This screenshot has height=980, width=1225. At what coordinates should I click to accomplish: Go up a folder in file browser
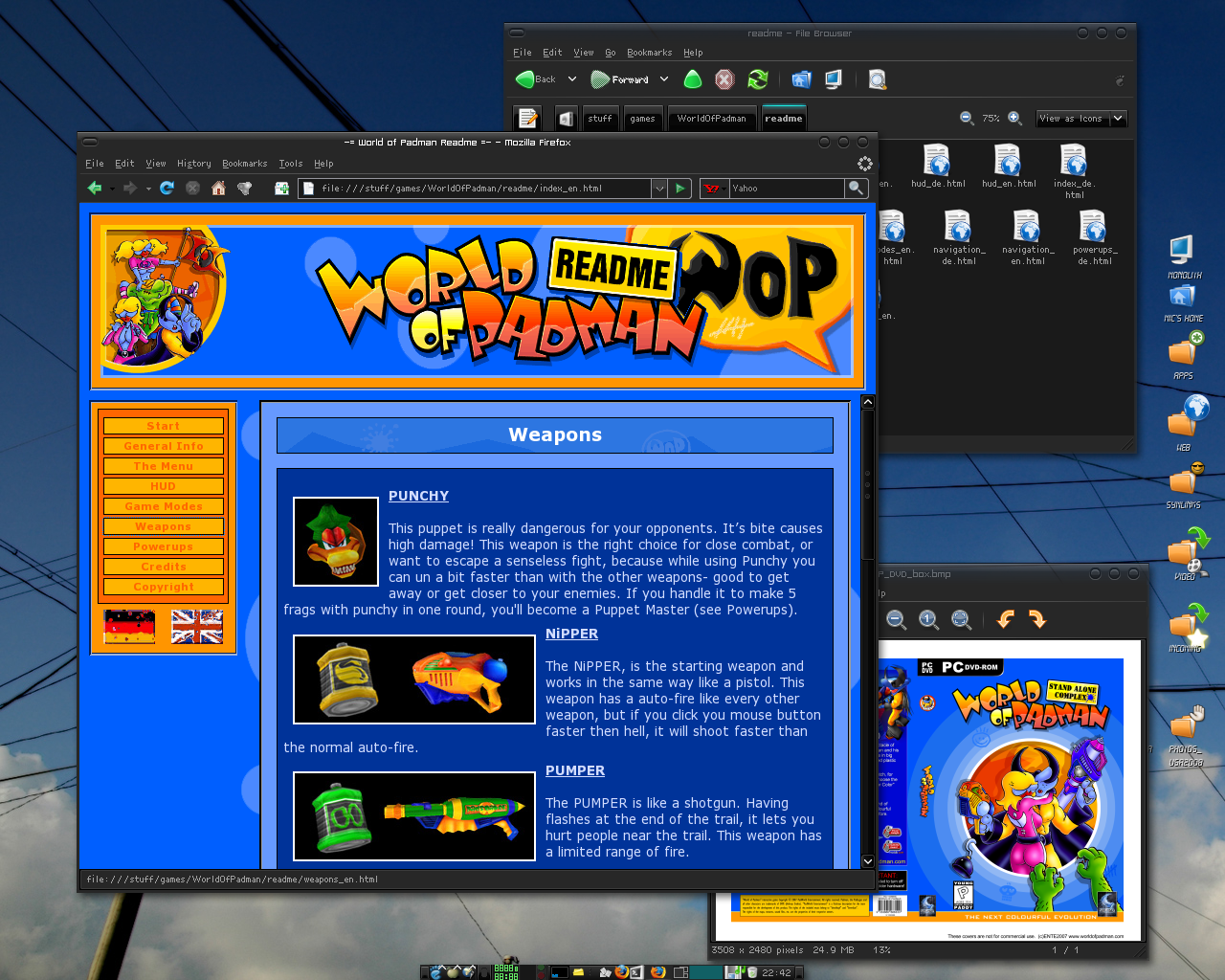(x=693, y=79)
